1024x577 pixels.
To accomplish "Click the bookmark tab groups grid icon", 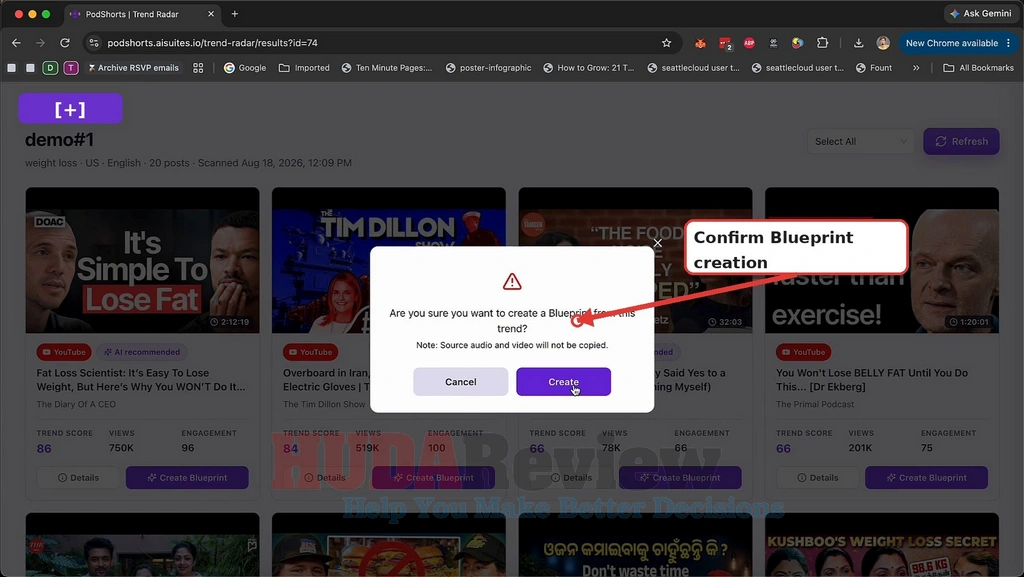I will [198, 68].
